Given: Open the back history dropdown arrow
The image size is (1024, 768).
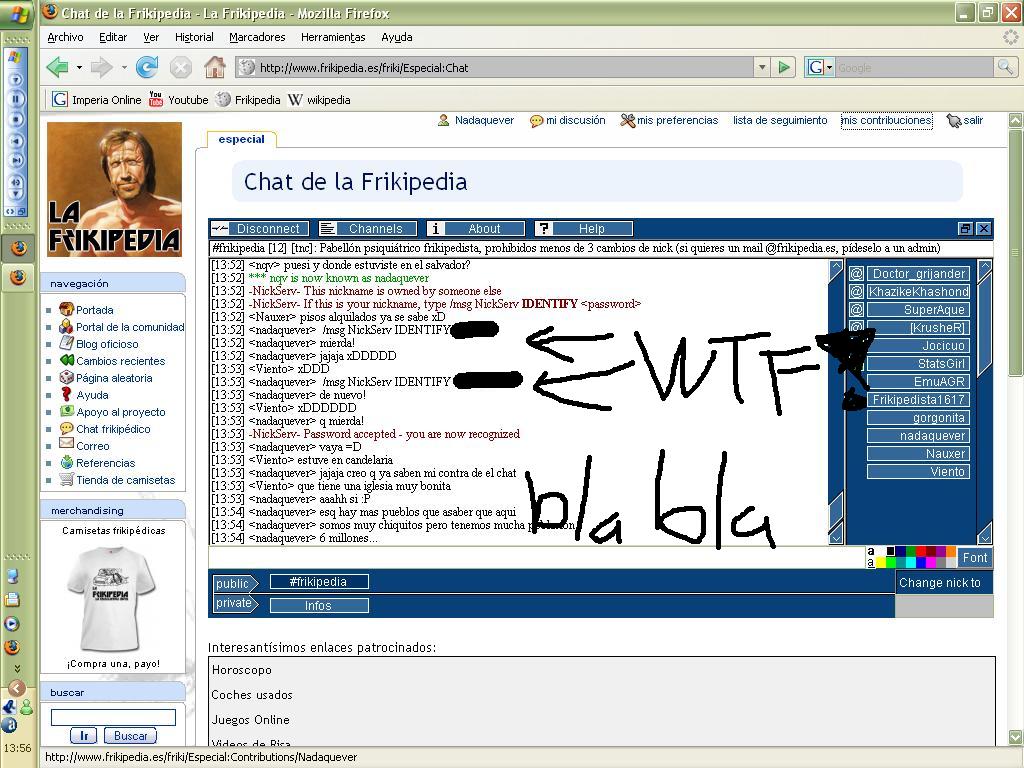Looking at the screenshot, I should click(79, 68).
